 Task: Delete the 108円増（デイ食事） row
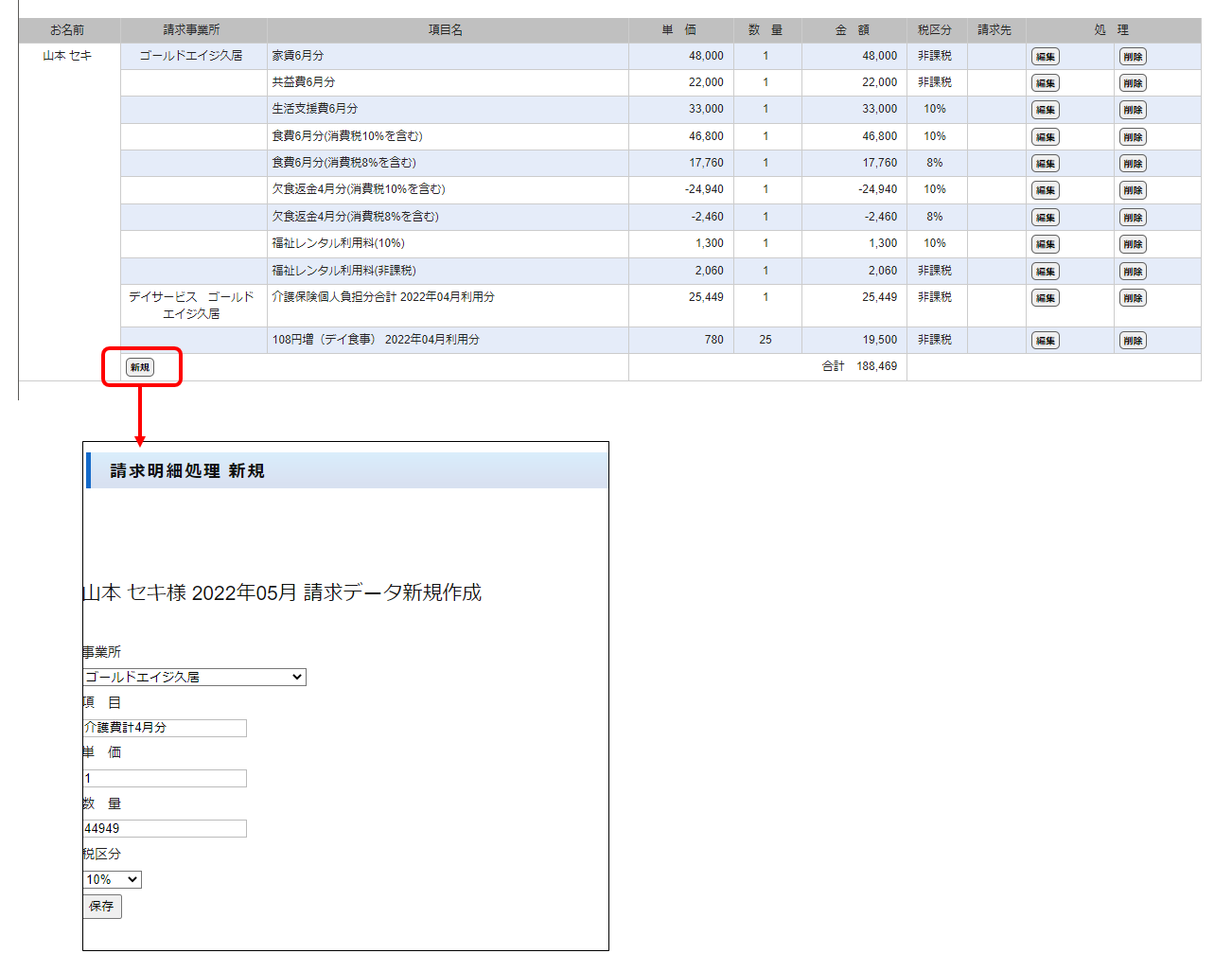[x=1132, y=341]
